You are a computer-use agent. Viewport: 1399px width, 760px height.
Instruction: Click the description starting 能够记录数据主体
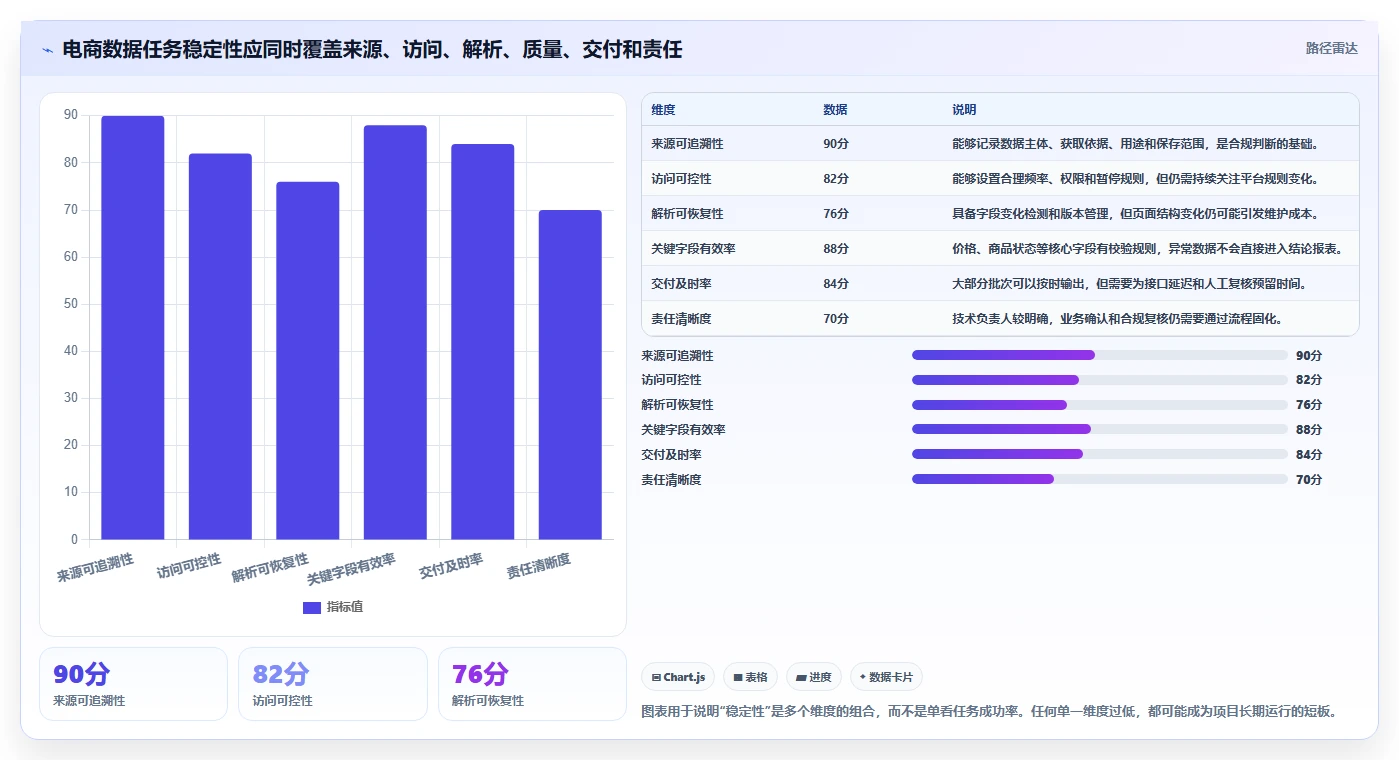pyautogui.click(x=1135, y=144)
